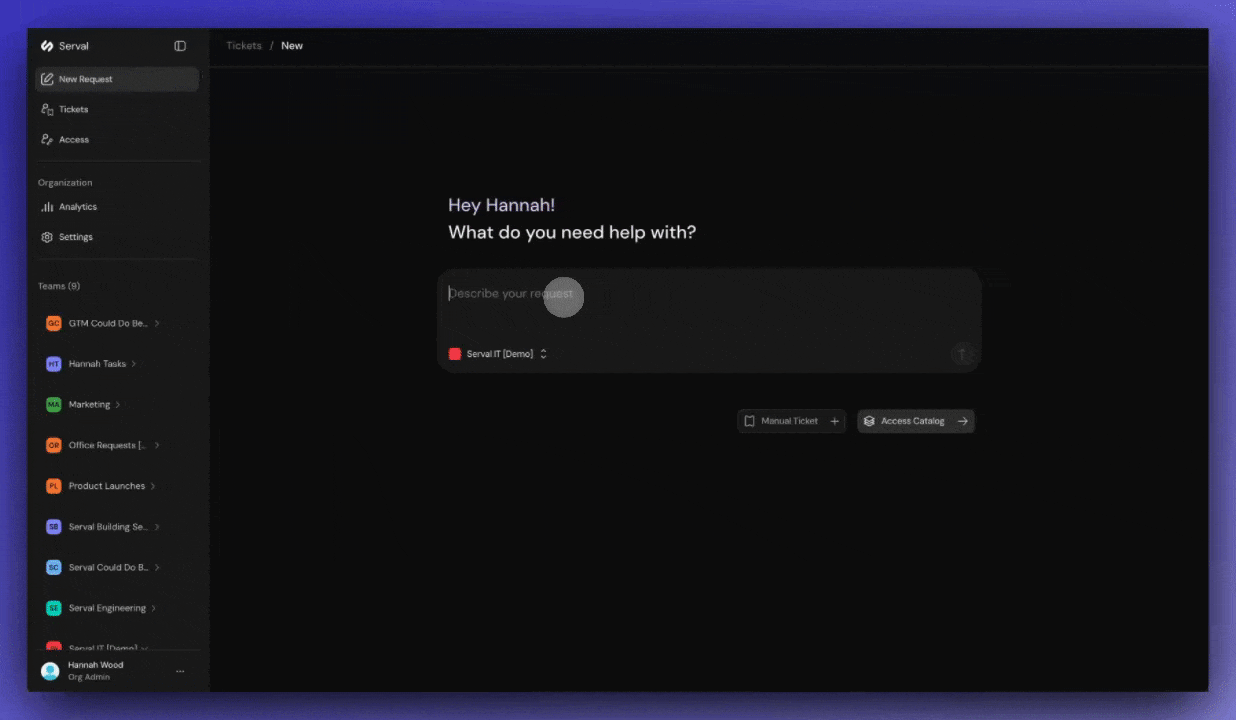Click the Settings gear icon
The image size is (1236, 720).
[x=48, y=237]
